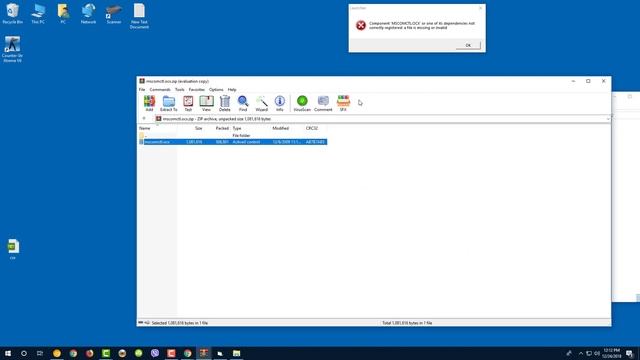Open Task View on the taskbar

click(40, 353)
